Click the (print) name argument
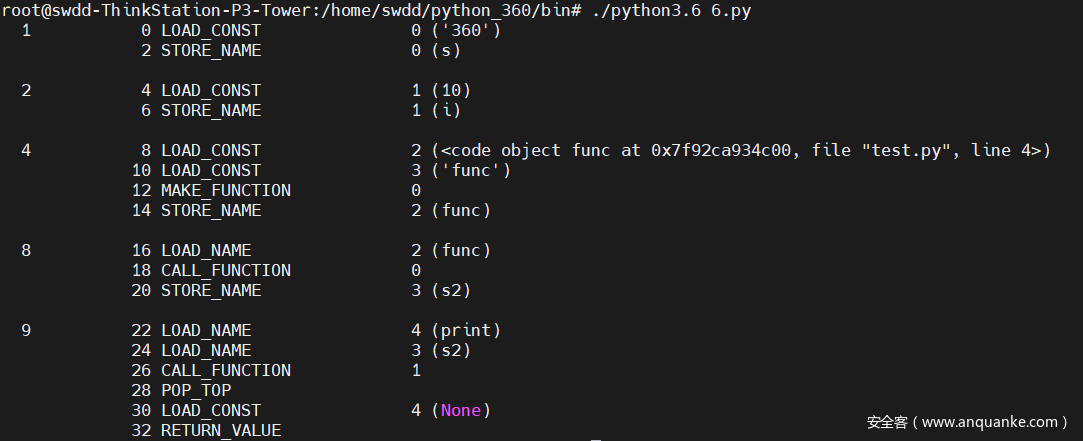The image size is (1083, 441). coord(466,330)
